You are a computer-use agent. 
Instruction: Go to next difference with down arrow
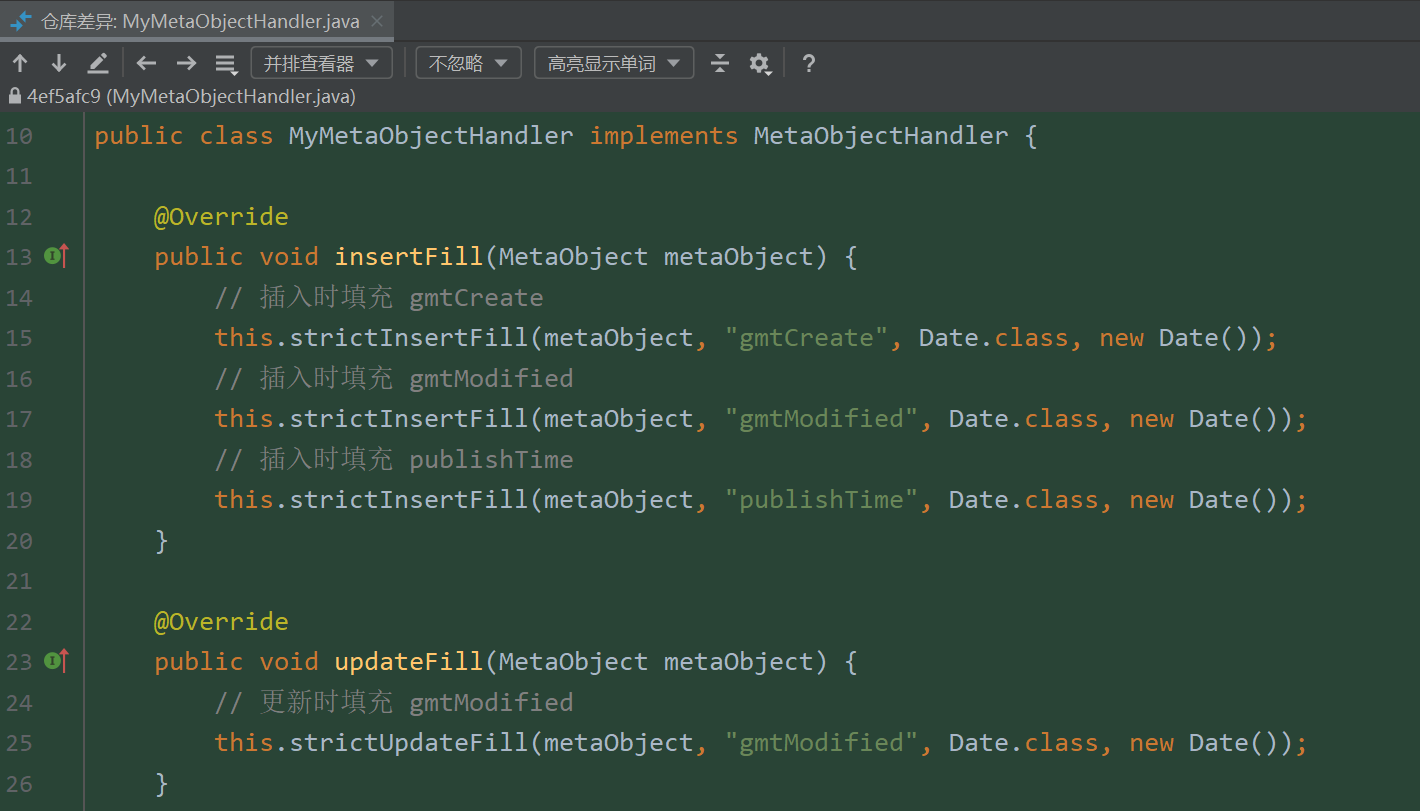pyautogui.click(x=59, y=64)
